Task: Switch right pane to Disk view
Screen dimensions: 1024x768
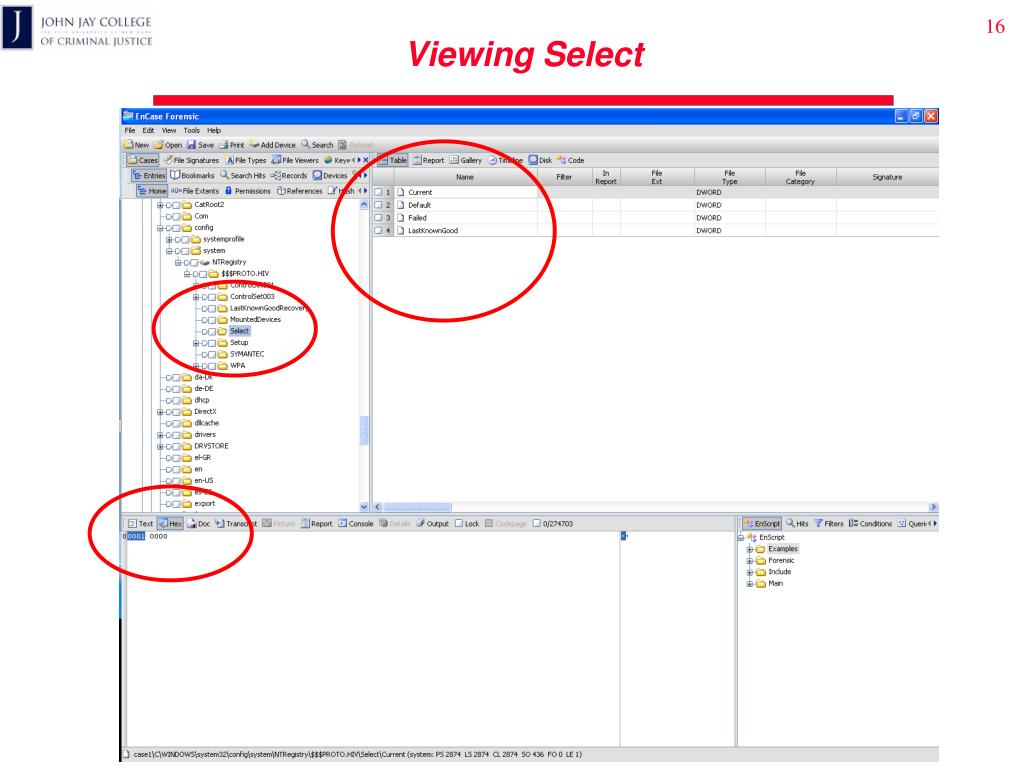Action: click(x=541, y=160)
